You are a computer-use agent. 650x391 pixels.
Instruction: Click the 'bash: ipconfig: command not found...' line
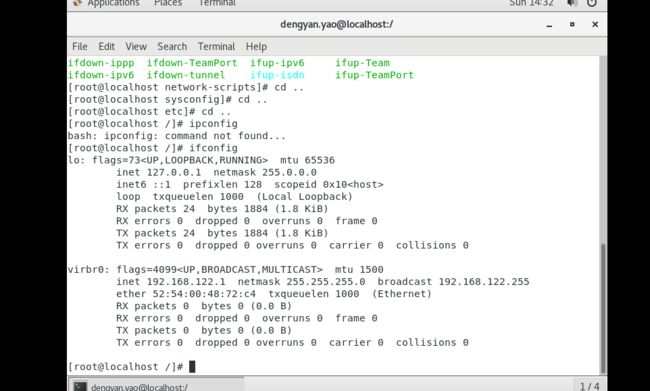click(177, 136)
